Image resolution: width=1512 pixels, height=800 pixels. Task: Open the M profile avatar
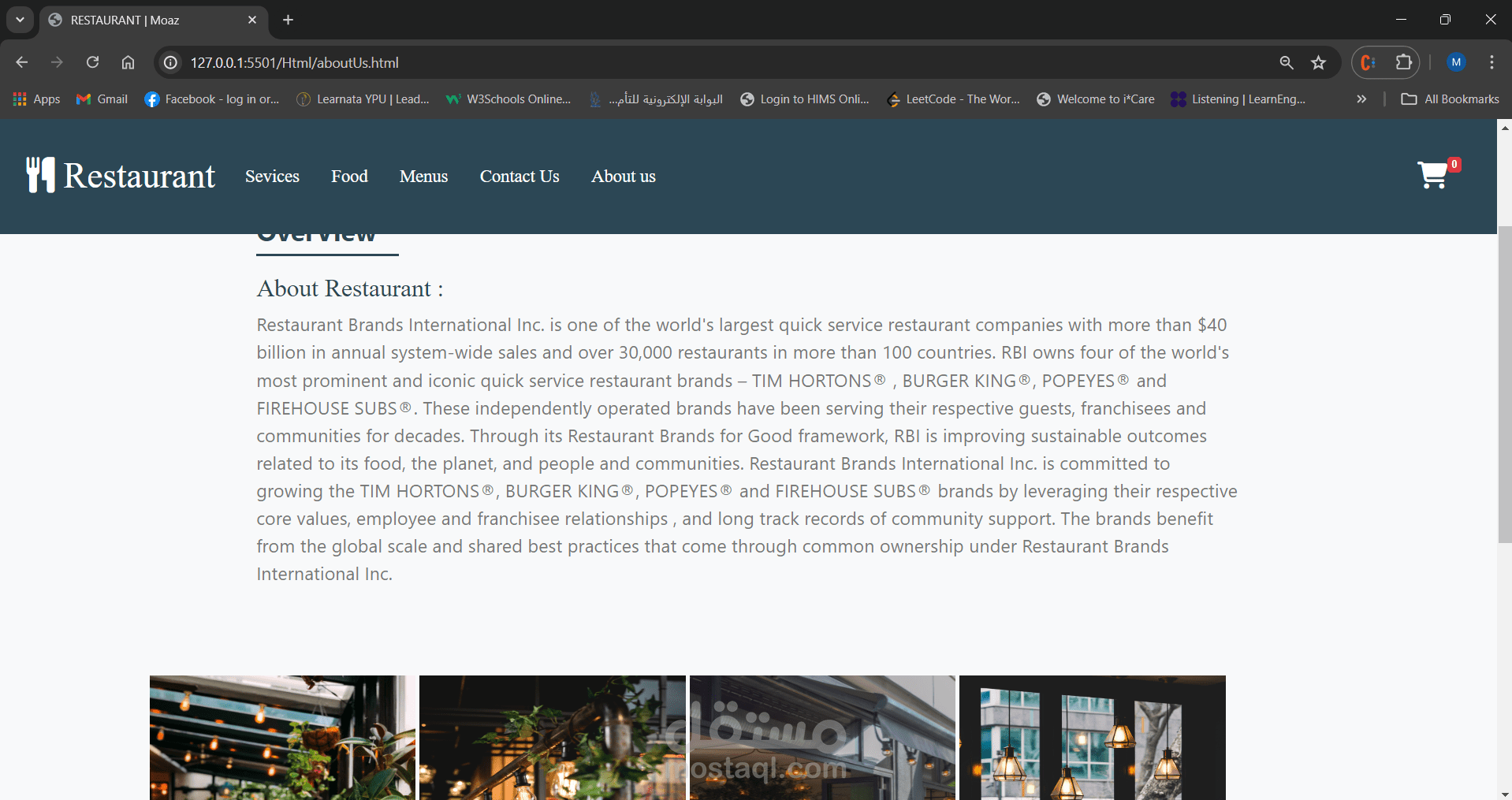1456,62
